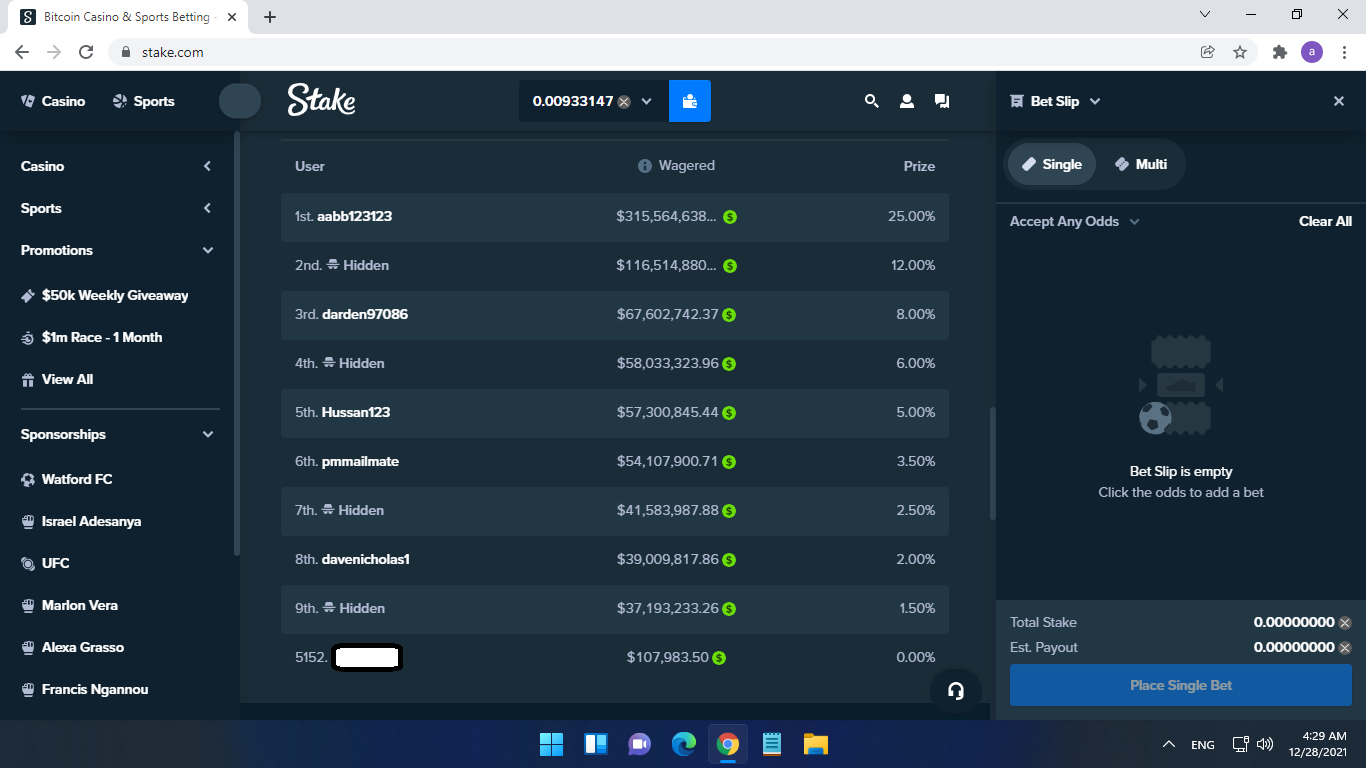Open live support headset button
Viewport: 1366px width, 768px height.
pyautogui.click(x=956, y=691)
